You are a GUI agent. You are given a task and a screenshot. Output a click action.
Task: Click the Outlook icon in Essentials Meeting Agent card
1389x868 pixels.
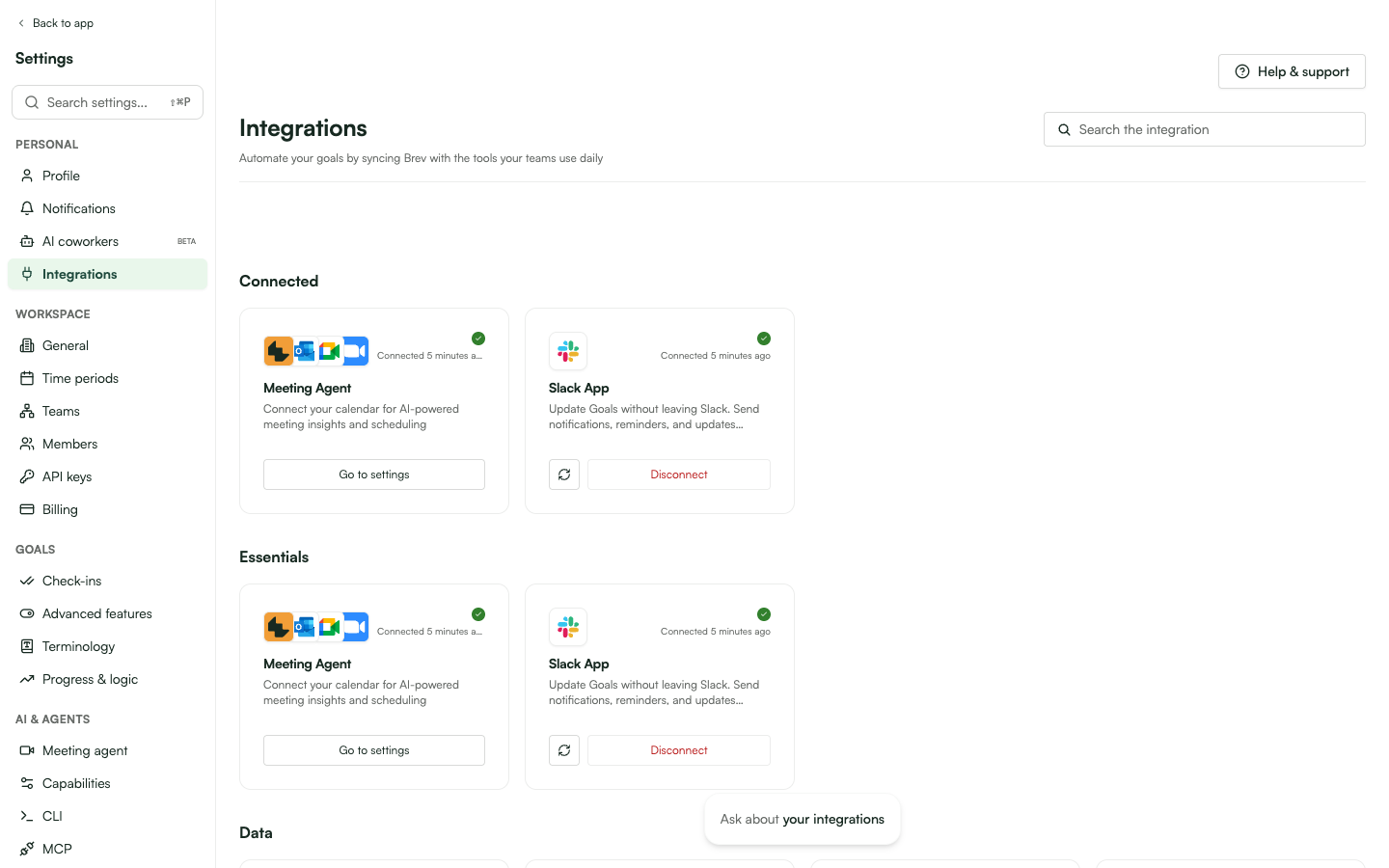(x=305, y=627)
